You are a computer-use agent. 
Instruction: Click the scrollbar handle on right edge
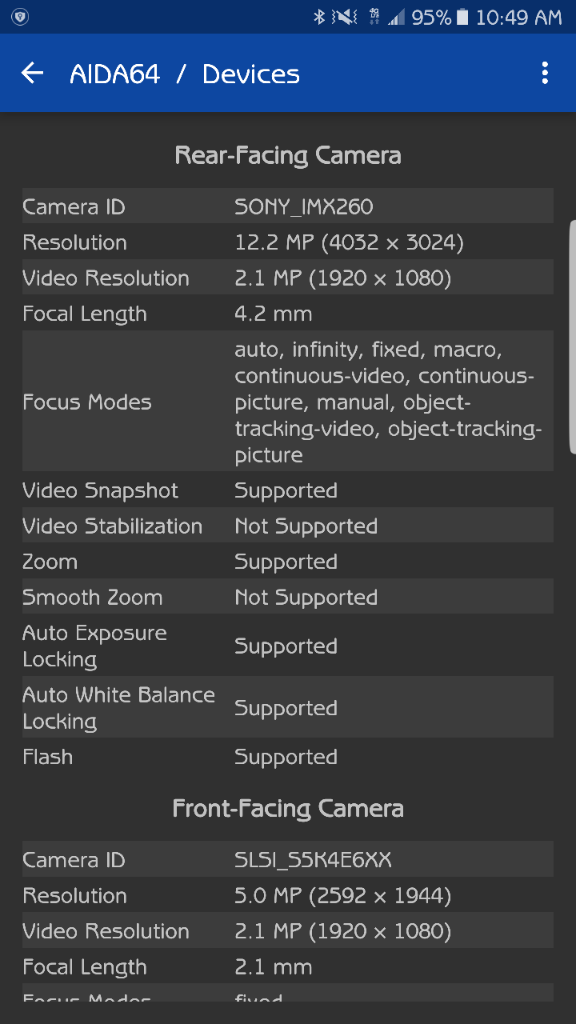[x=573, y=337]
